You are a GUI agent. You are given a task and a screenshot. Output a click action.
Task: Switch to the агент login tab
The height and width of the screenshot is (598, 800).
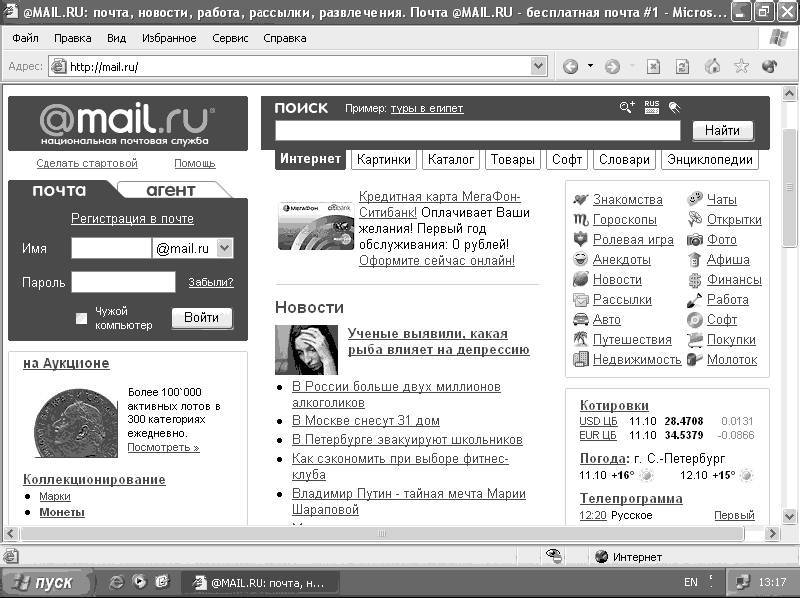pyautogui.click(x=171, y=190)
